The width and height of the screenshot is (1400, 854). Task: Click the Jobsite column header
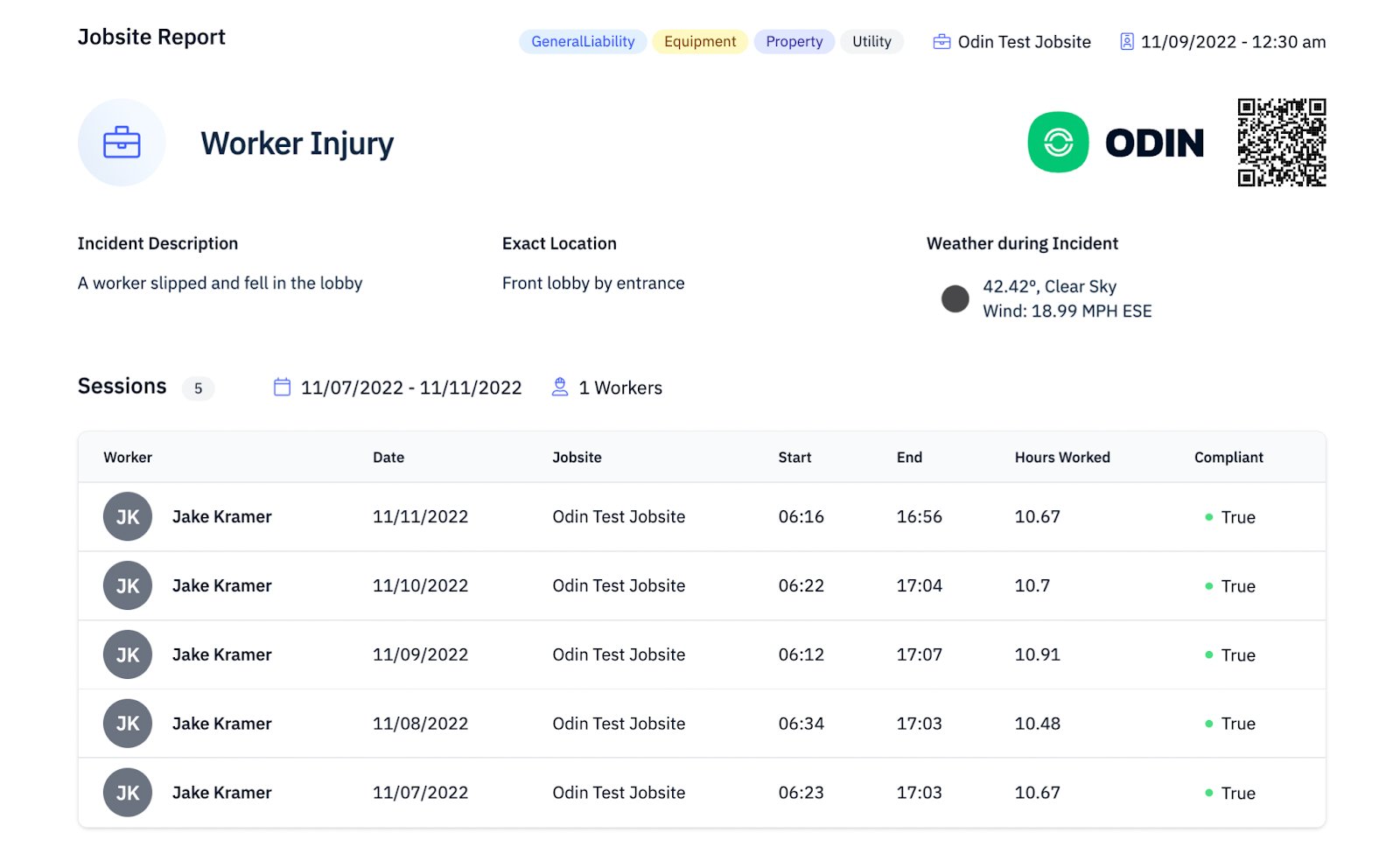[x=577, y=457]
